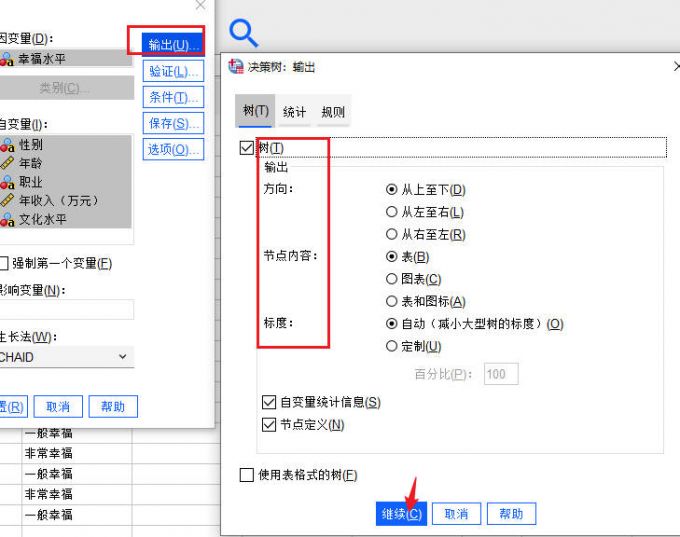
Task: Click 帮助 in the output dialog
Action: click(511, 514)
